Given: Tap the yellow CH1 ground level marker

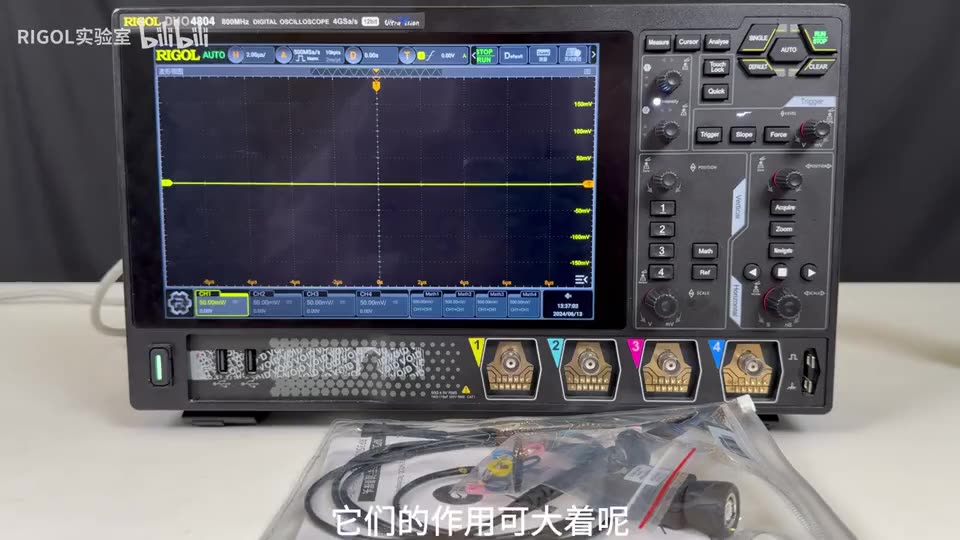Looking at the screenshot, I should coord(167,183).
